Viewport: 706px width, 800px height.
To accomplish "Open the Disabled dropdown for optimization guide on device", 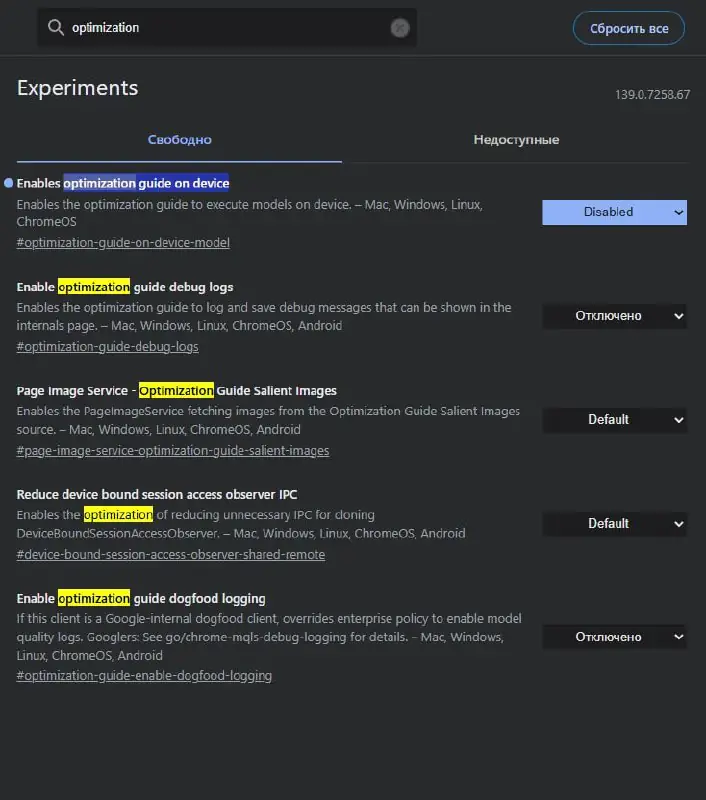I will [x=614, y=212].
